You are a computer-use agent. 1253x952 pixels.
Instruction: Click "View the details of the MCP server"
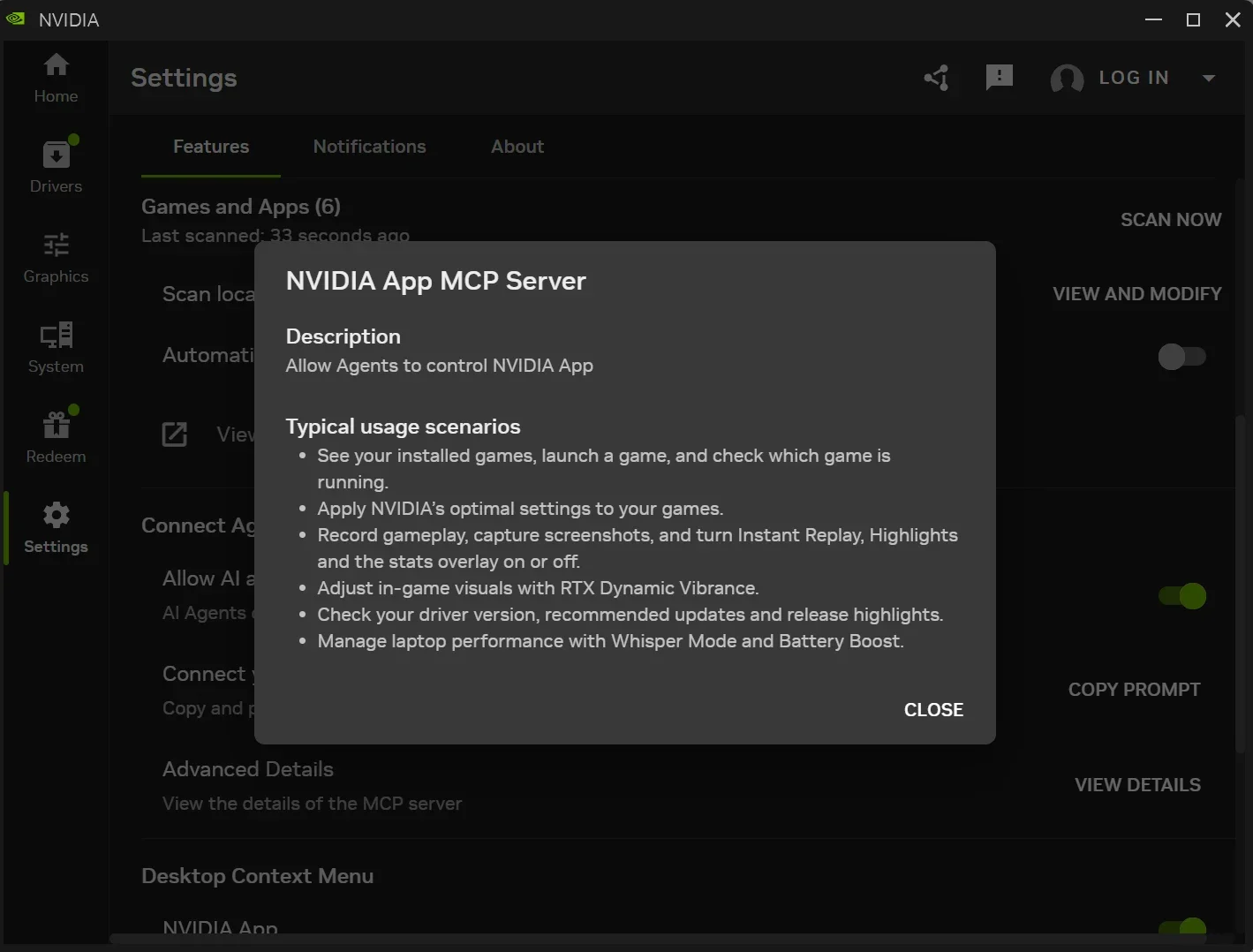pyautogui.click(x=313, y=804)
